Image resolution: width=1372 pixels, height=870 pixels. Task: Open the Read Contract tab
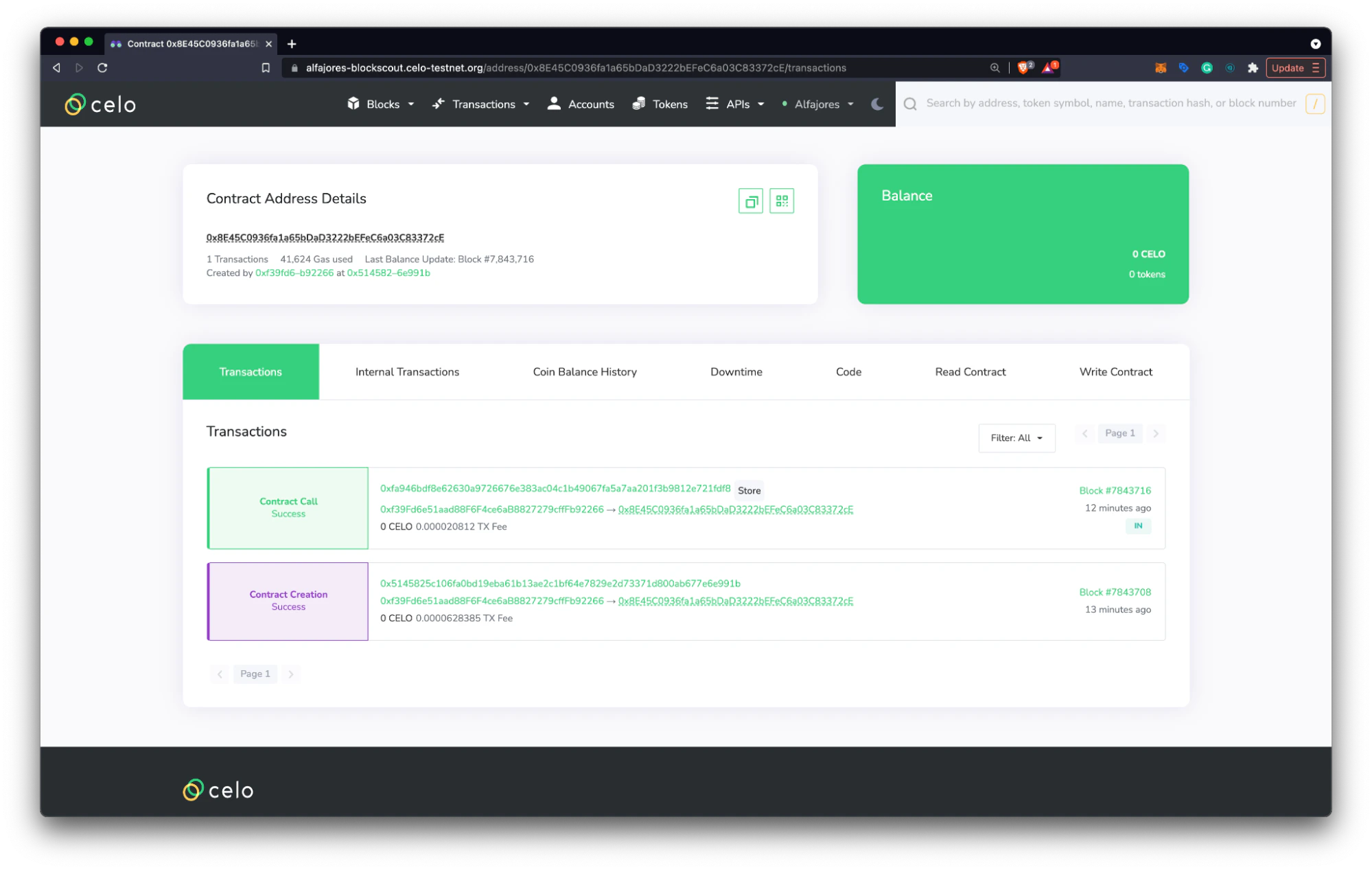click(970, 371)
